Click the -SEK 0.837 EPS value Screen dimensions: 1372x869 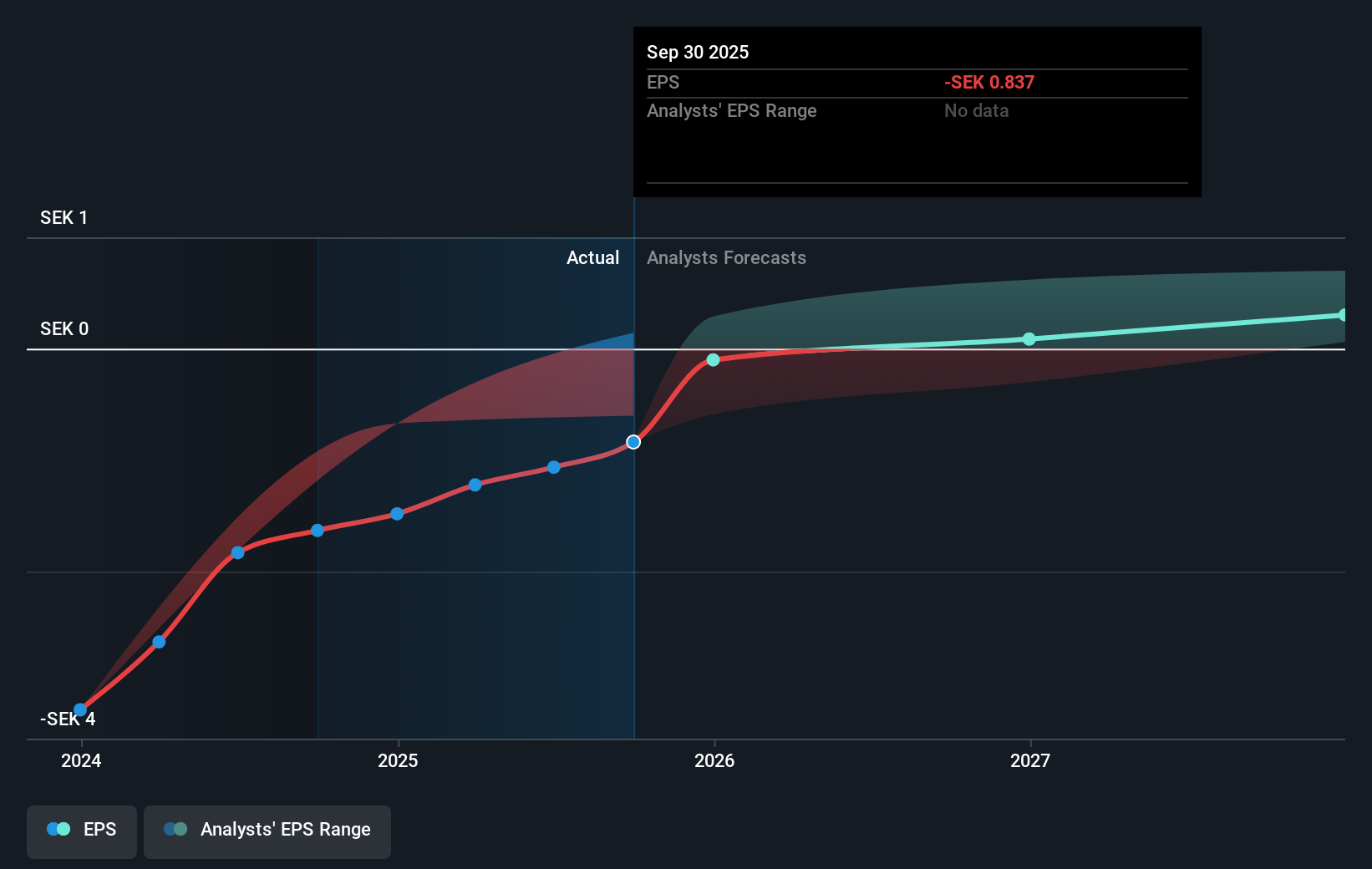point(988,82)
